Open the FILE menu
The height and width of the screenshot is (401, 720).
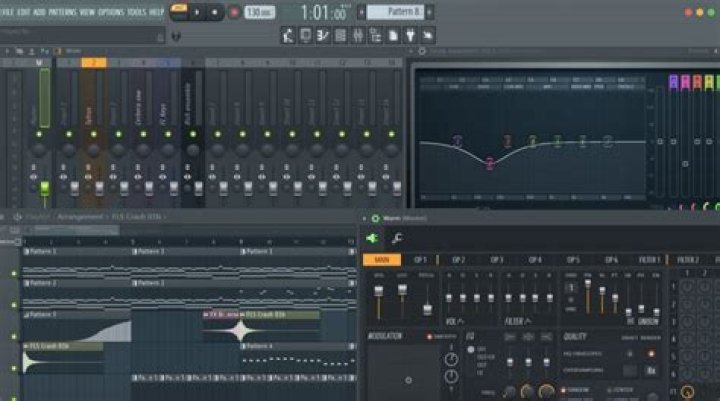7,12
